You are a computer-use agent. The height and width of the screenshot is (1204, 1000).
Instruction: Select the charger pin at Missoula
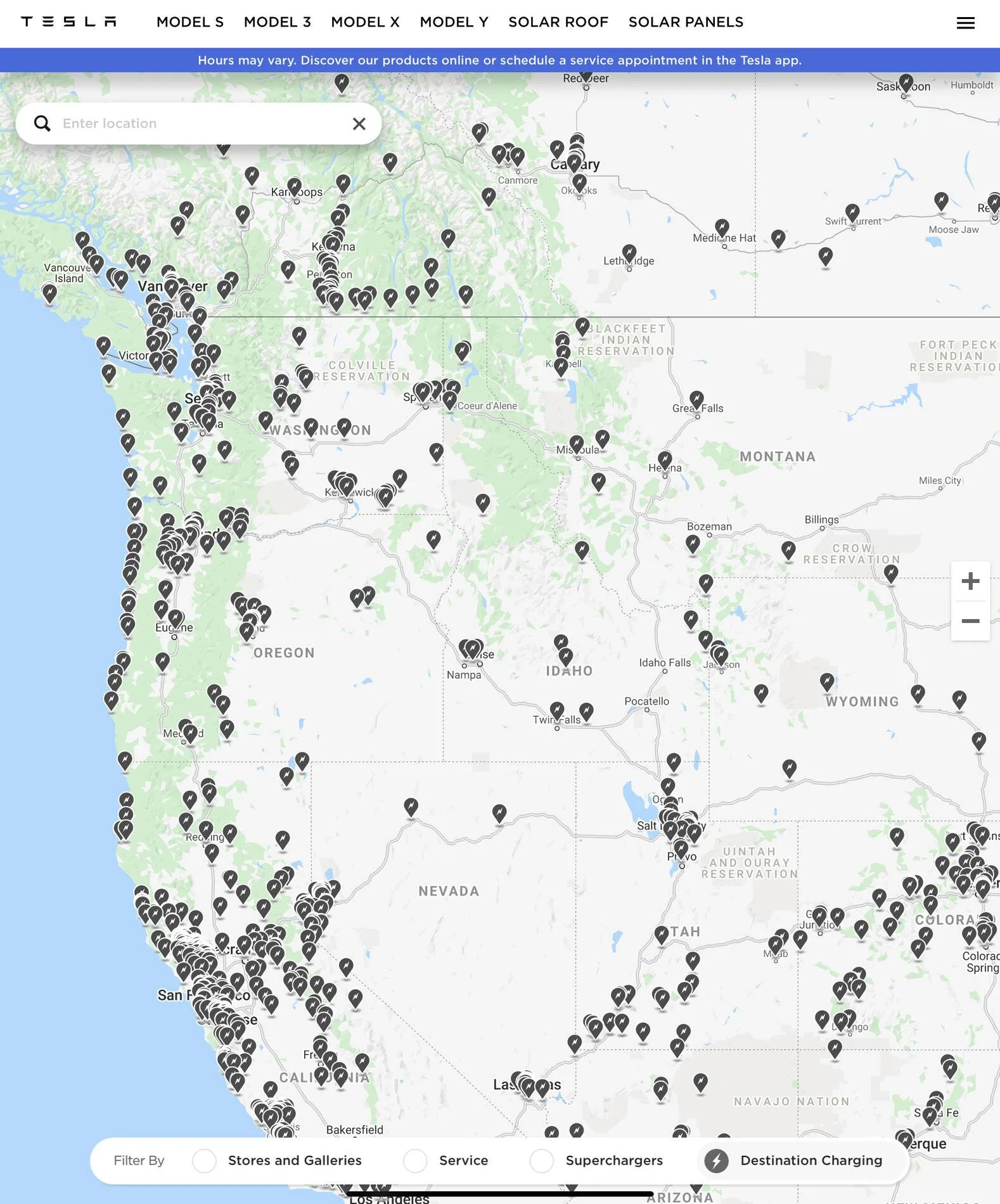point(576,445)
